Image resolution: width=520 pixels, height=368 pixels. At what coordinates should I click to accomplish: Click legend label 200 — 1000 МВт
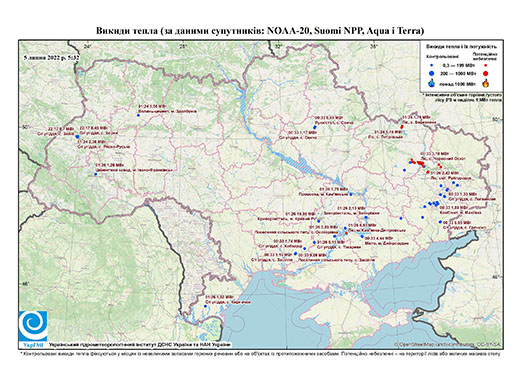click(458, 73)
